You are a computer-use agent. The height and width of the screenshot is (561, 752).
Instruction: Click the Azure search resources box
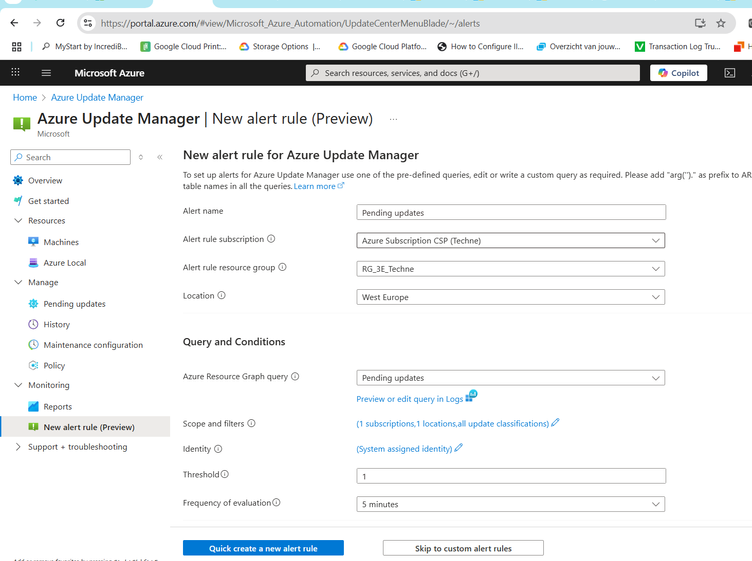point(472,73)
